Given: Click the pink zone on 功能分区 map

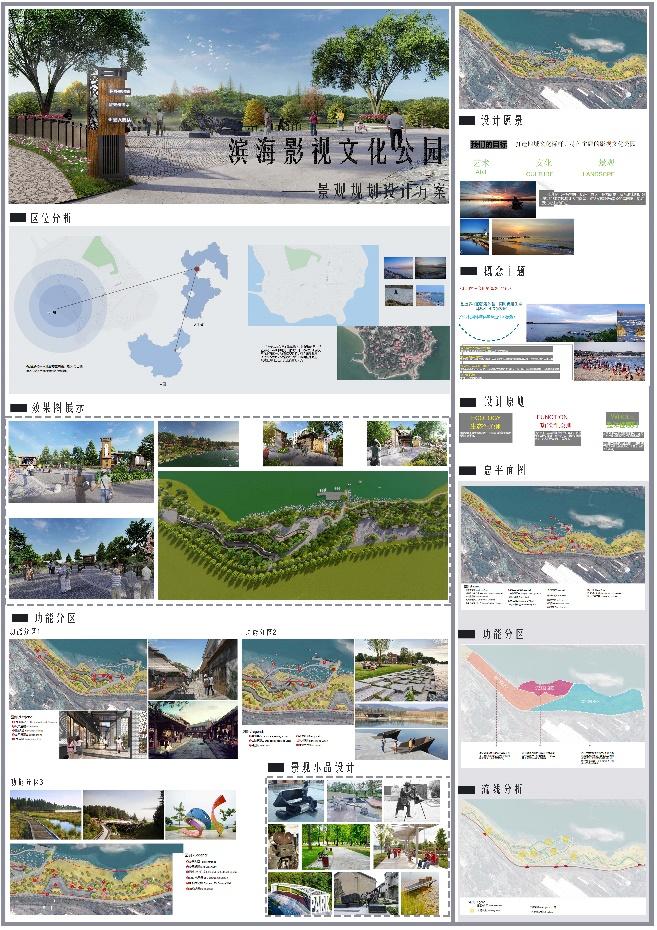Looking at the screenshot, I should 551,688.
